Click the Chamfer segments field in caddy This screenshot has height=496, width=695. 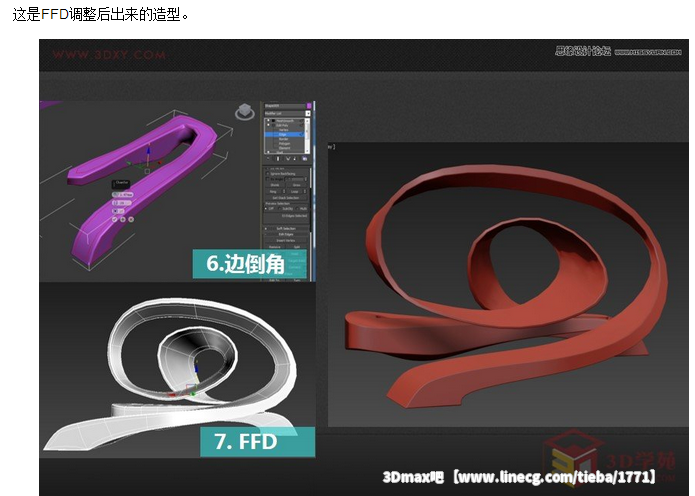(122, 203)
